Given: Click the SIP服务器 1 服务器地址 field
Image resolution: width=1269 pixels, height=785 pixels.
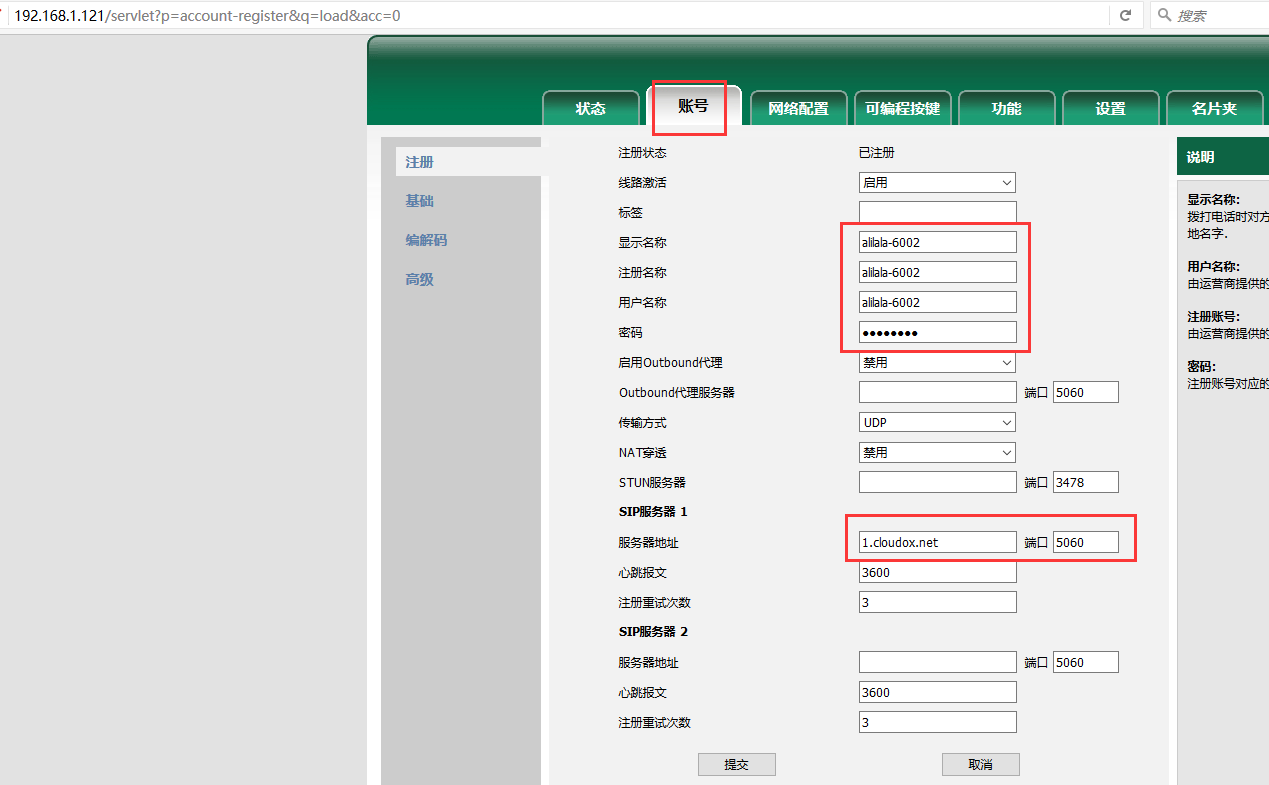Looking at the screenshot, I should [x=937, y=543].
